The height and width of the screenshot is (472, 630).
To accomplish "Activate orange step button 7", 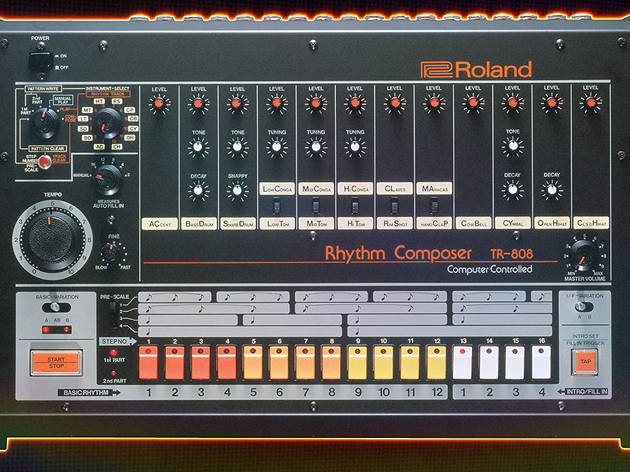I will click(x=305, y=363).
